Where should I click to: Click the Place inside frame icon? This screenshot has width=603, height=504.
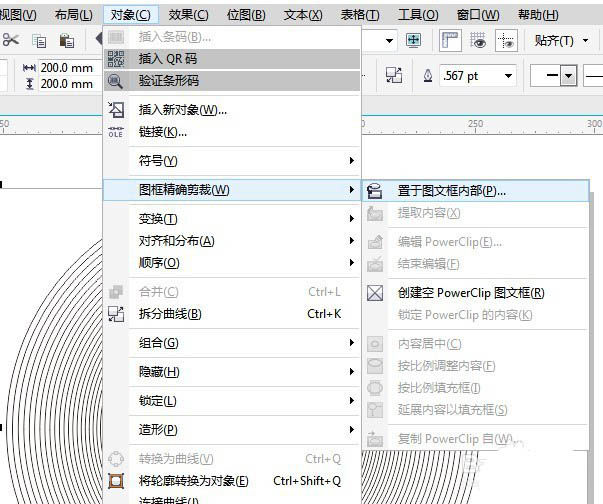pyautogui.click(x=375, y=191)
